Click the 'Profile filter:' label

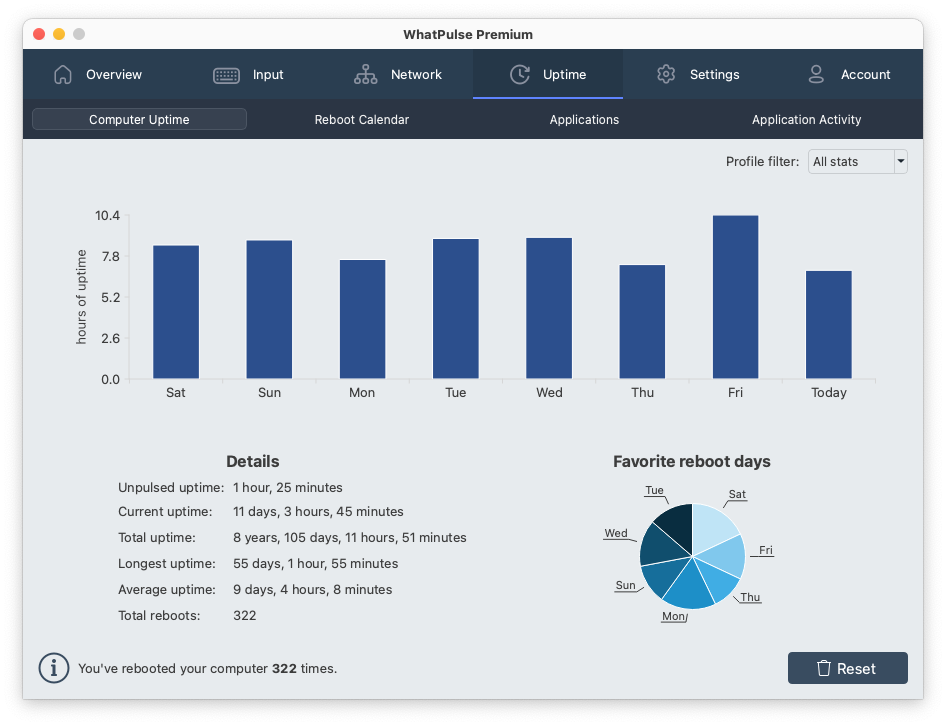point(762,161)
